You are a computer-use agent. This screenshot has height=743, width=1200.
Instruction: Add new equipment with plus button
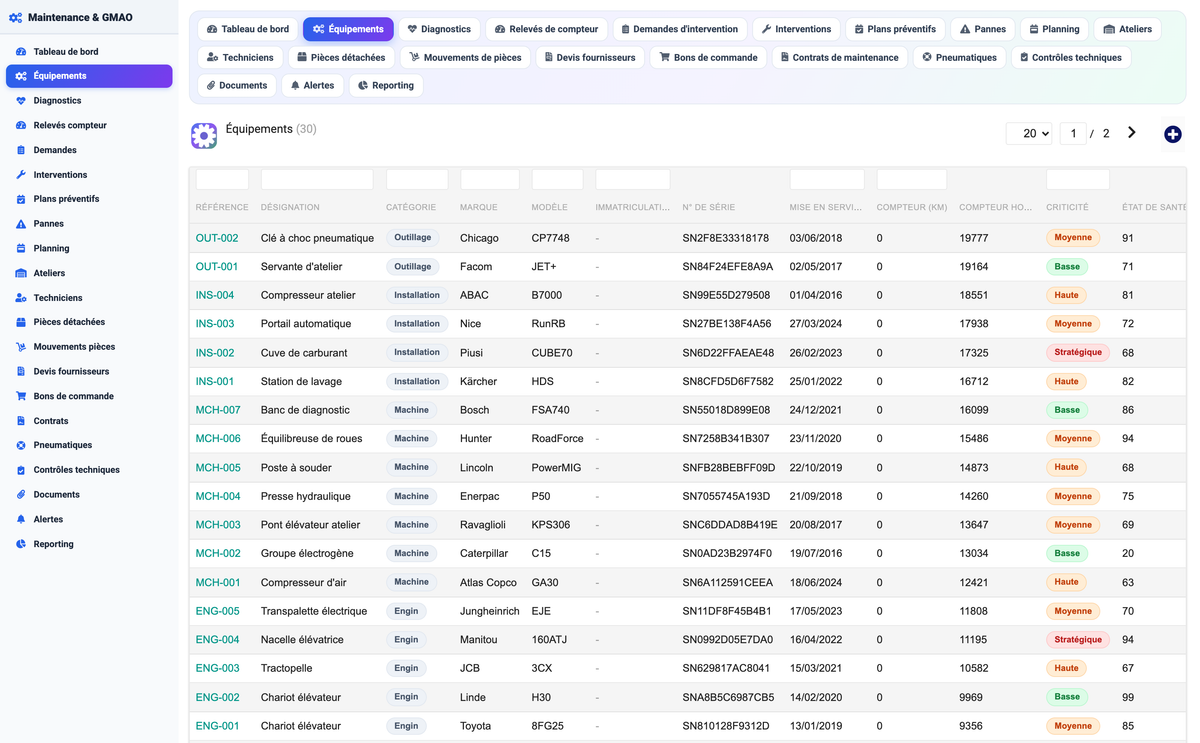click(1172, 134)
